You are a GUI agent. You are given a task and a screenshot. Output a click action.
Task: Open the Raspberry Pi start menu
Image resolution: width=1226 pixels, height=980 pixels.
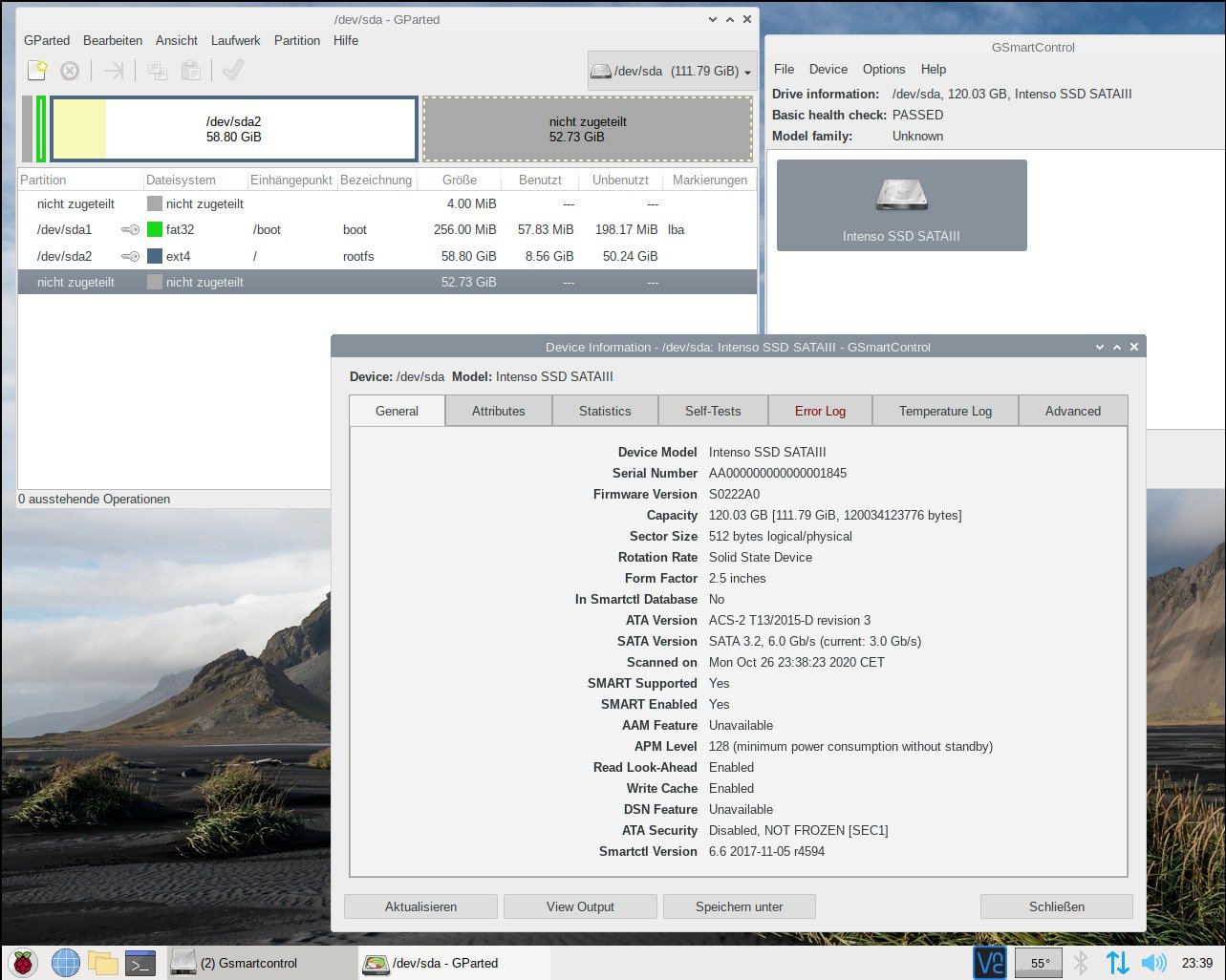24,963
